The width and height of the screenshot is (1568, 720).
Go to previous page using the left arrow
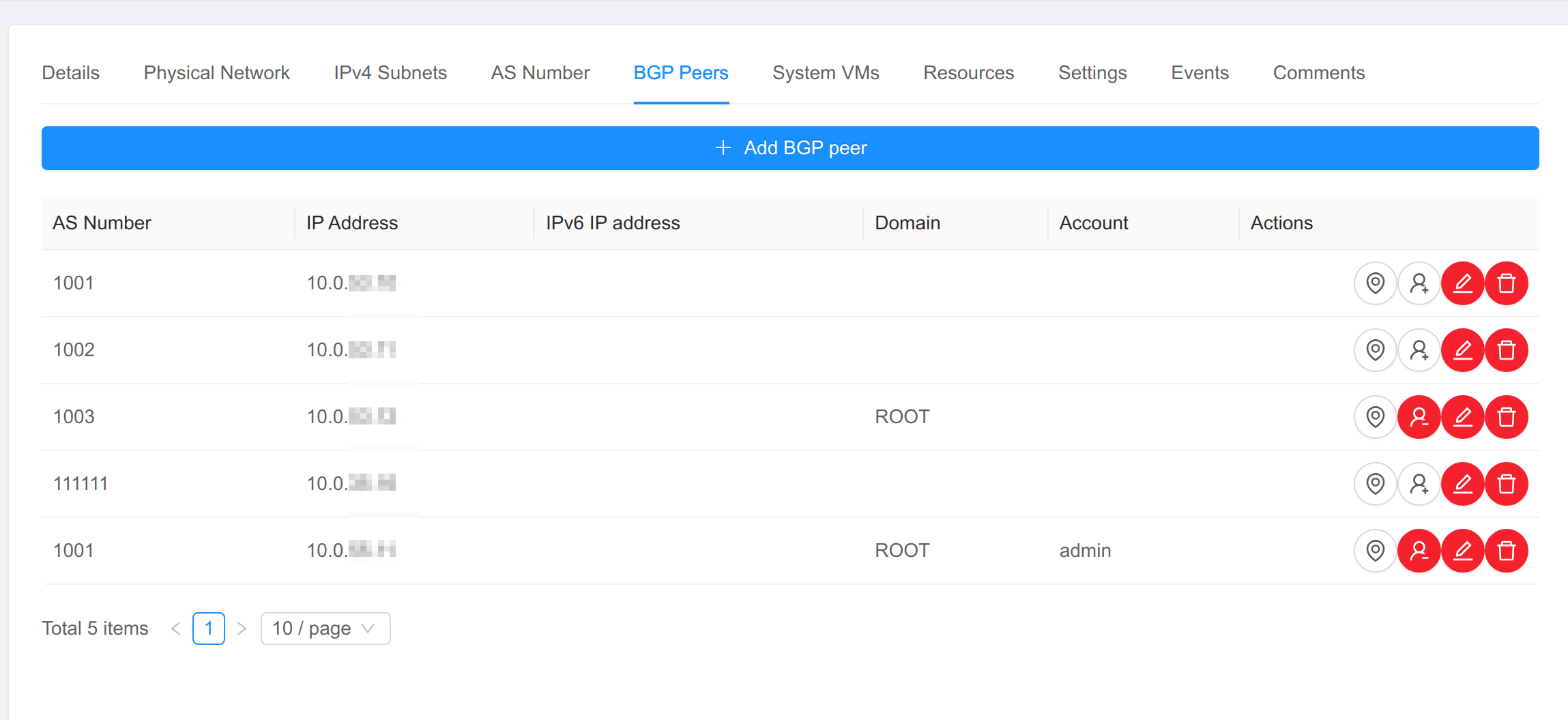coord(175,628)
